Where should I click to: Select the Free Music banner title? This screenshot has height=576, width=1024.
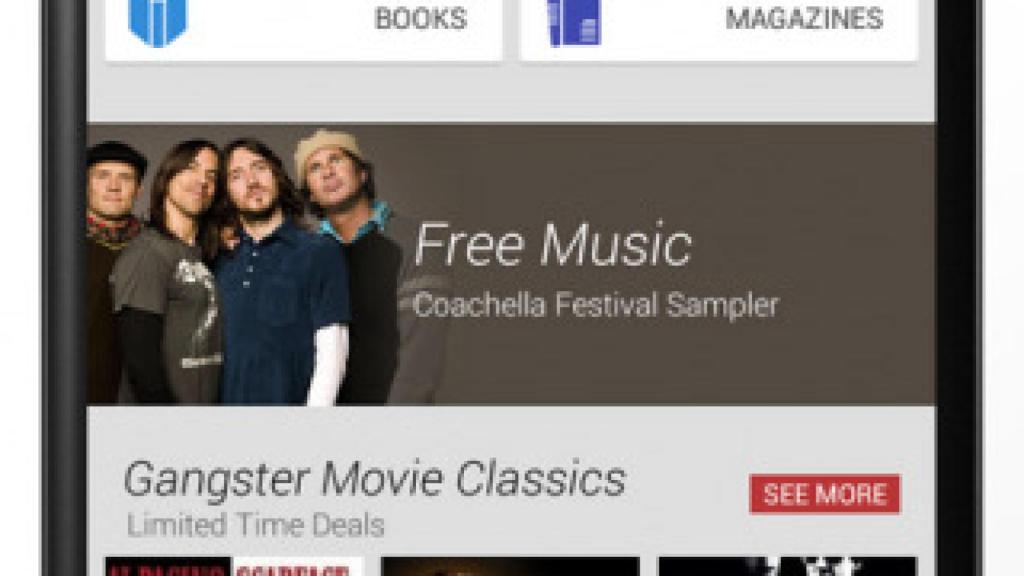(552, 245)
